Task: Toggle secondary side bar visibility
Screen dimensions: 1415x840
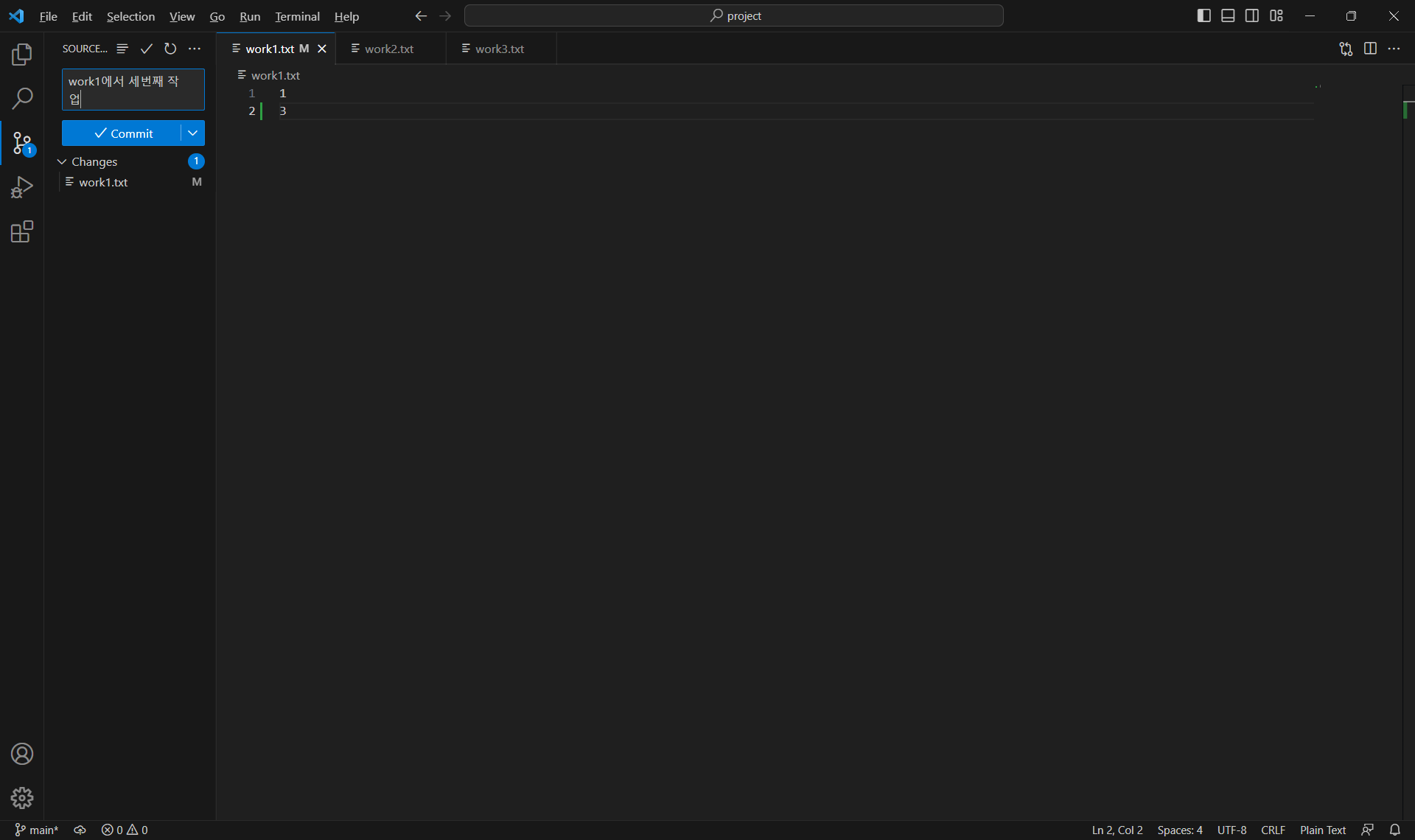Action: (1252, 15)
